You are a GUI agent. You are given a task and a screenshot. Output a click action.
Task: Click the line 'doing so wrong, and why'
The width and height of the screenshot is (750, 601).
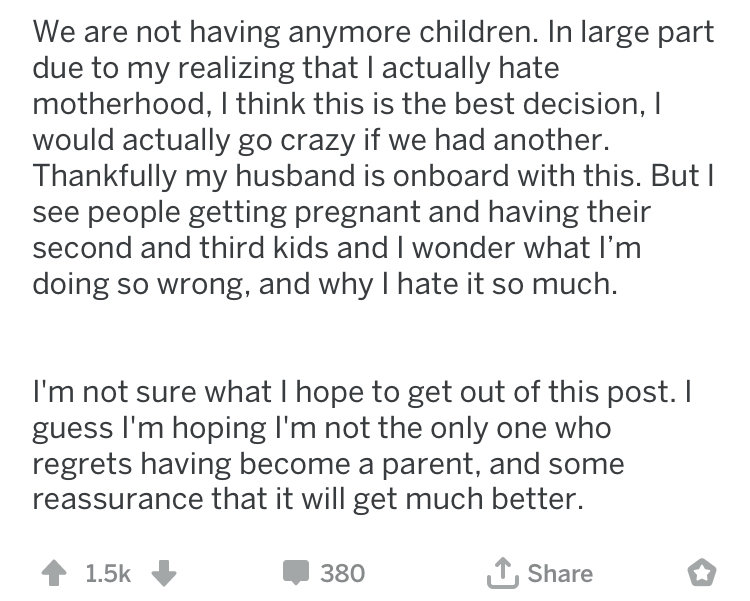(x=325, y=284)
